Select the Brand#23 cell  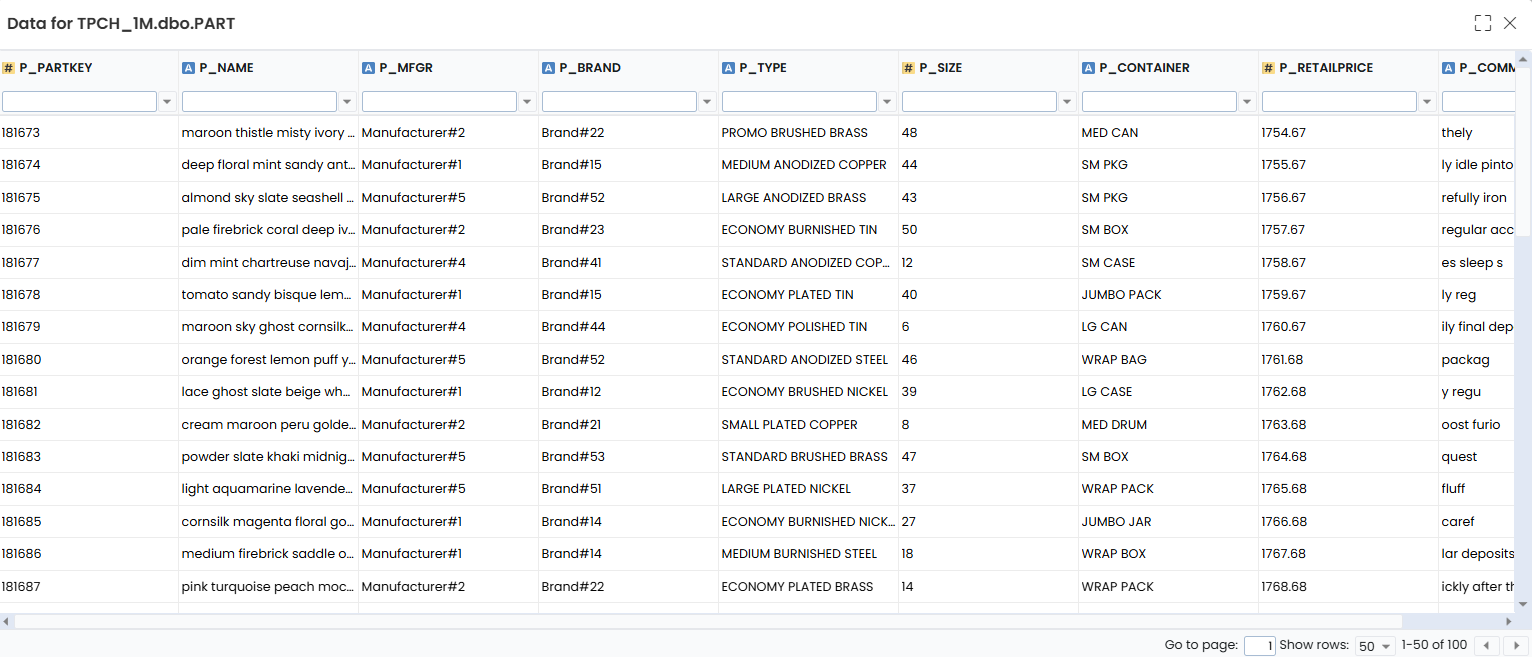tap(629, 230)
